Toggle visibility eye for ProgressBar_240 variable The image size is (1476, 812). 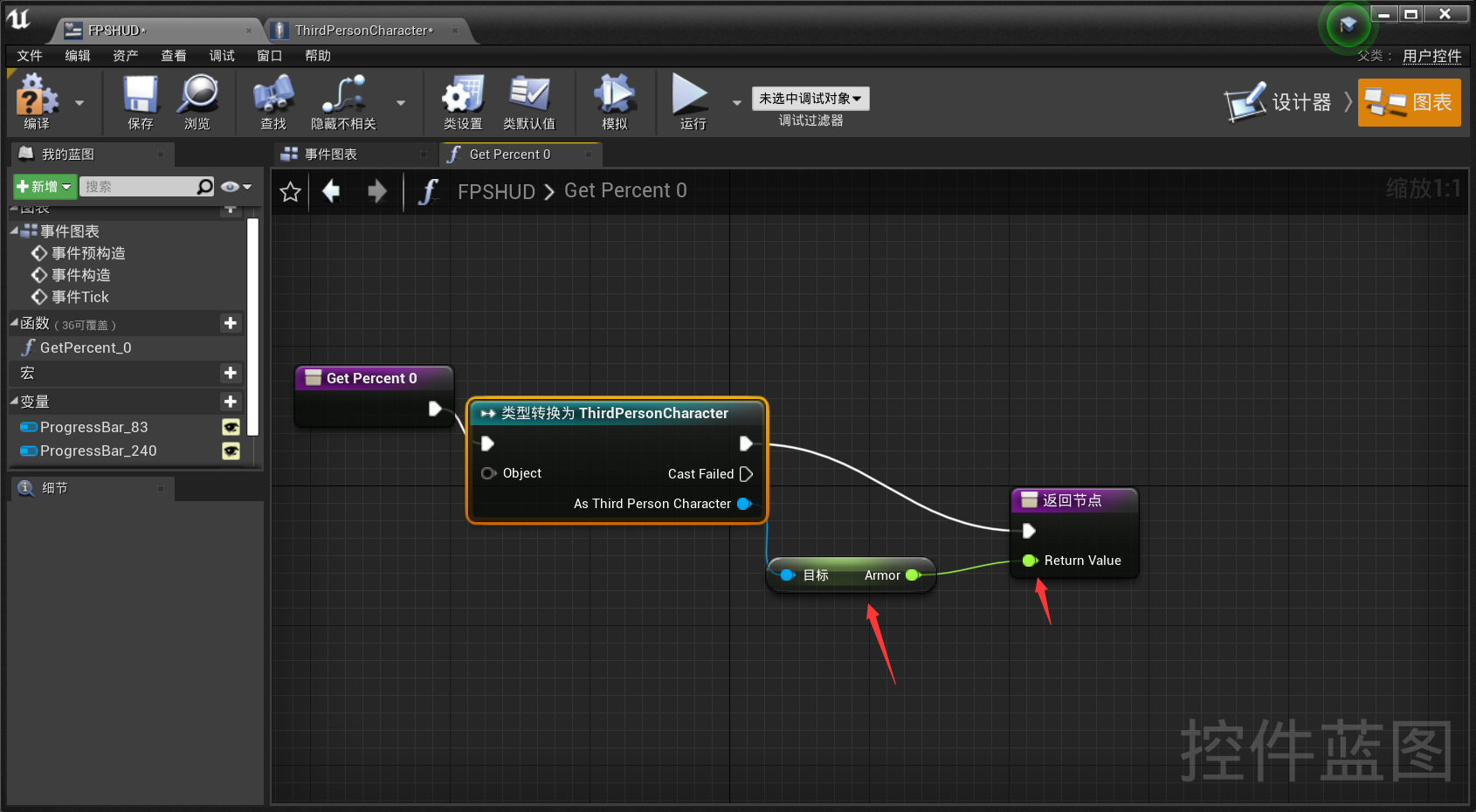pyautogui.click(x=231, y=451)
